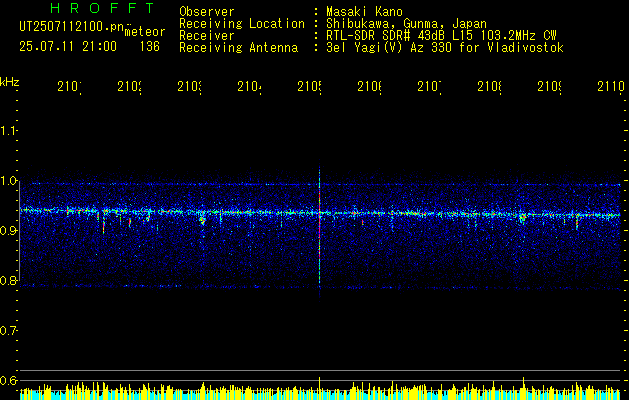Click the Observer label
Image resolution: width=629 pixels, height=400 pixels.
coord(207,12)
